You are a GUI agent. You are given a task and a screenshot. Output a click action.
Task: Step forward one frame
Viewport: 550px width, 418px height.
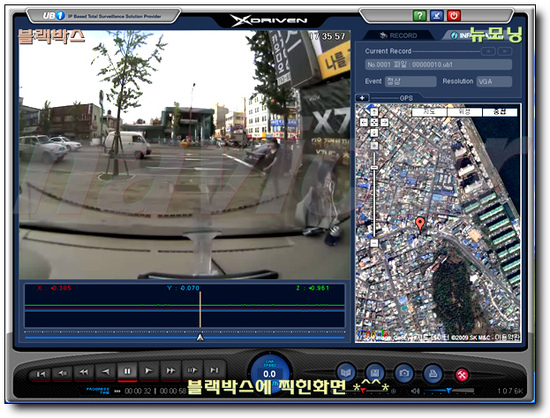pyautogui.click(x=192, y=370)
